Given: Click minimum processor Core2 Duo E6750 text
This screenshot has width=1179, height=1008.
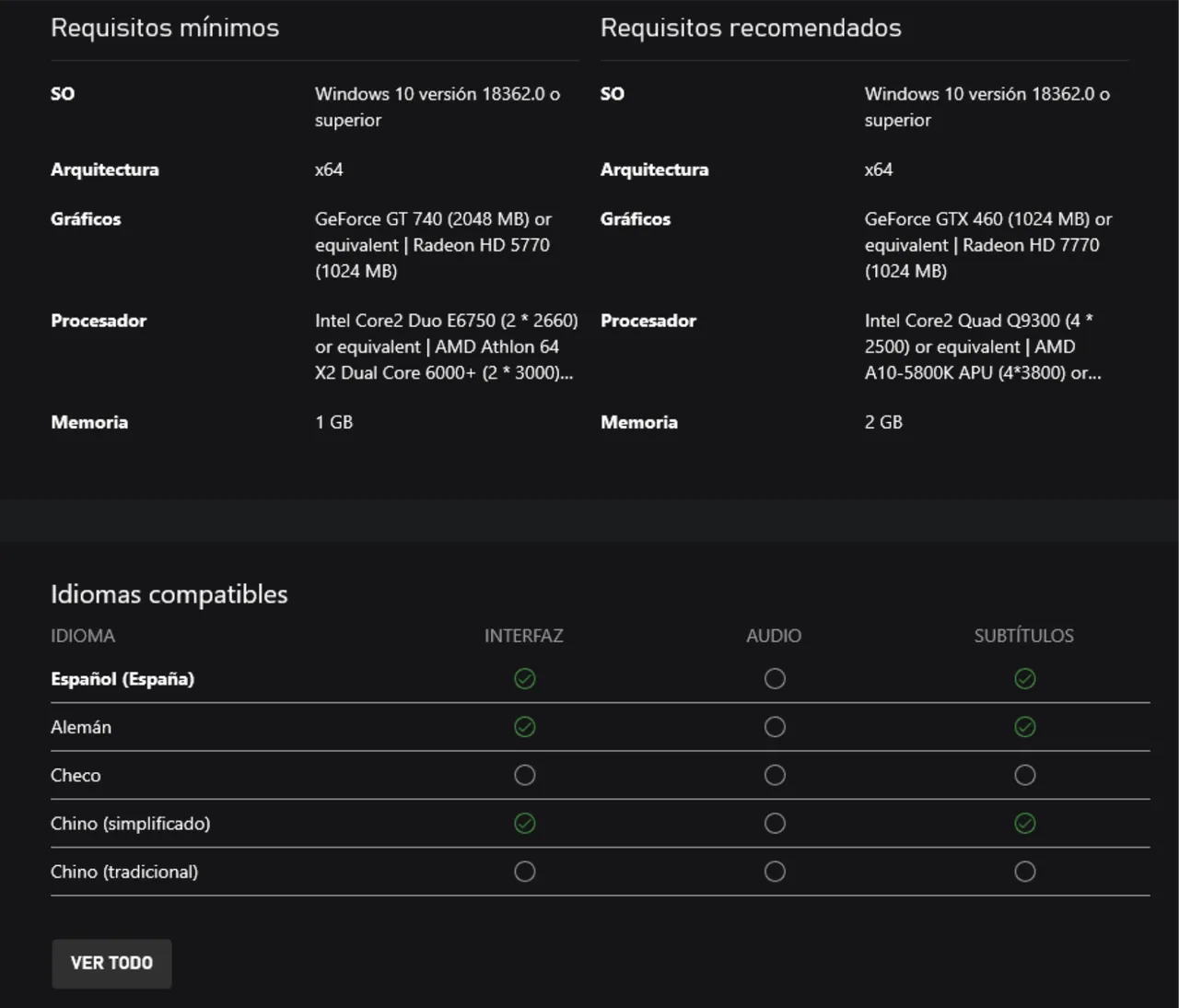Looking at the screenshot, I should tap(446, 346).
